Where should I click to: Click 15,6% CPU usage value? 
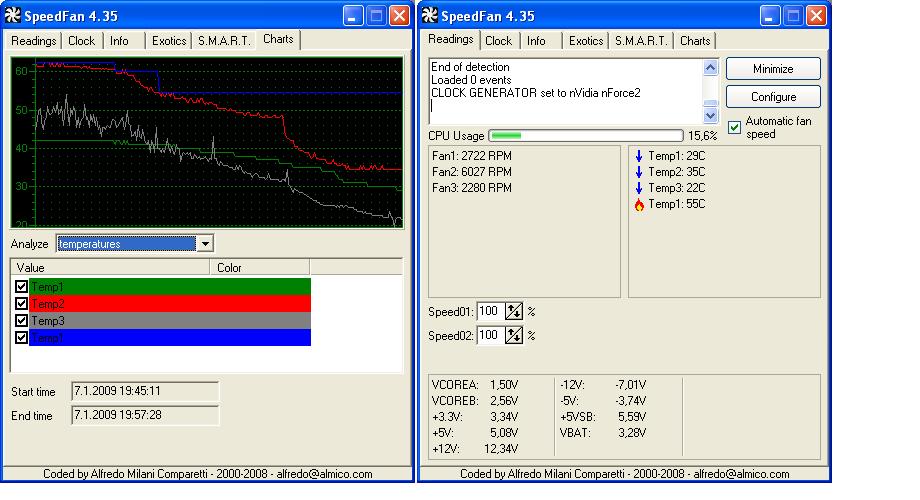click(702, 136)
